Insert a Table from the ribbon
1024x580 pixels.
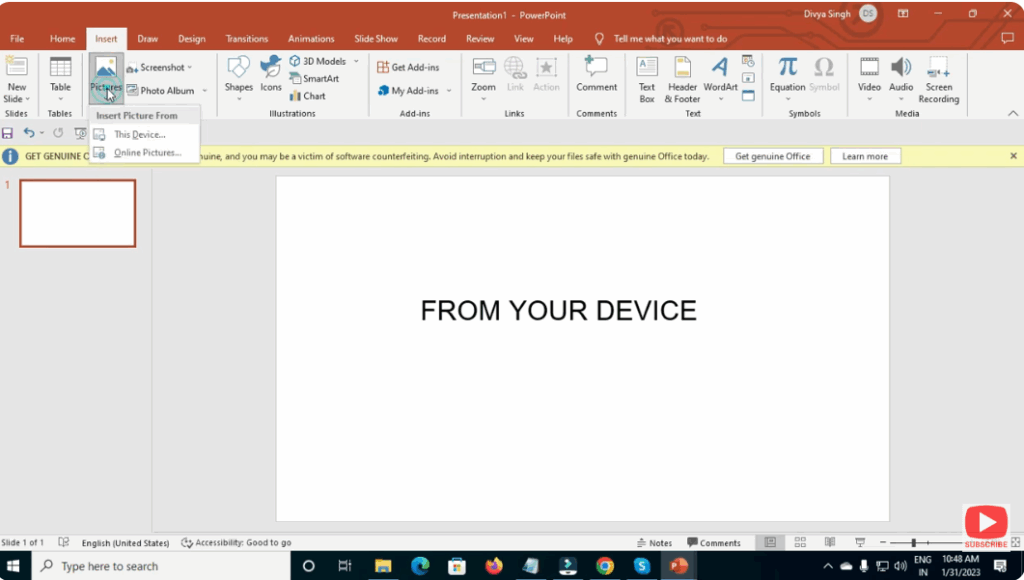60,75
